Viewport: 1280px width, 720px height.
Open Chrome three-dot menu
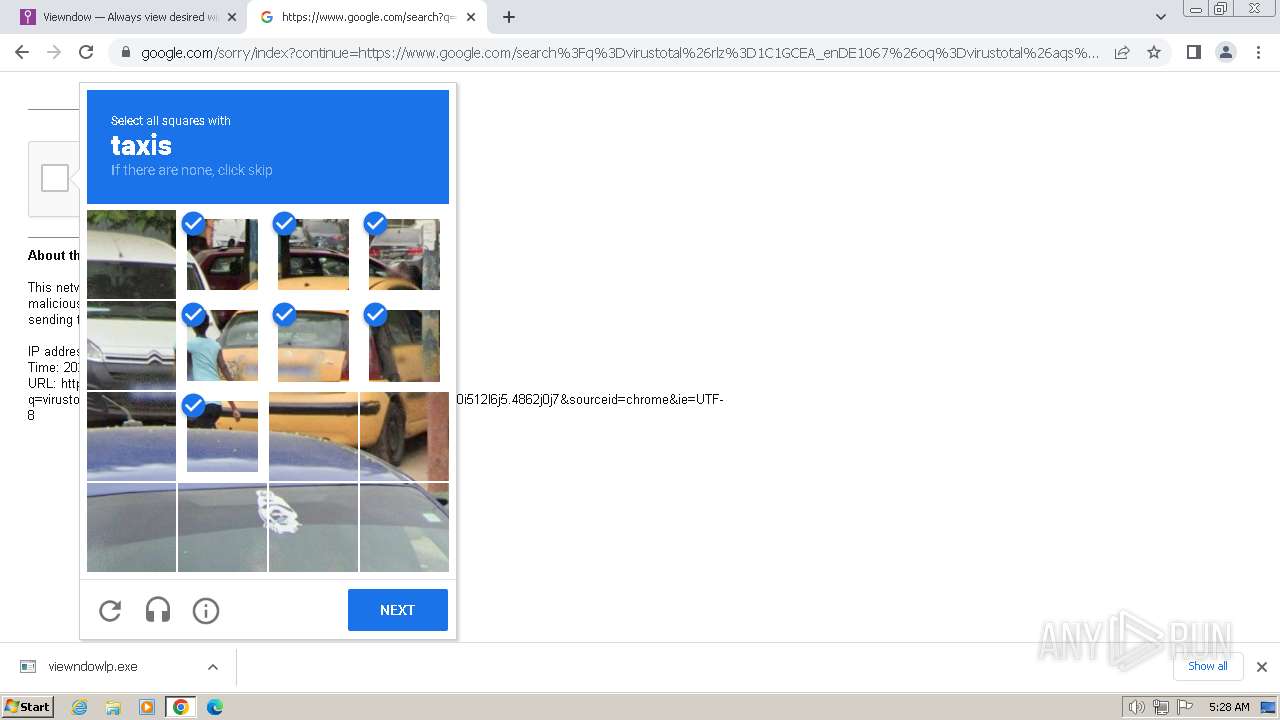tap(1259, 52)
